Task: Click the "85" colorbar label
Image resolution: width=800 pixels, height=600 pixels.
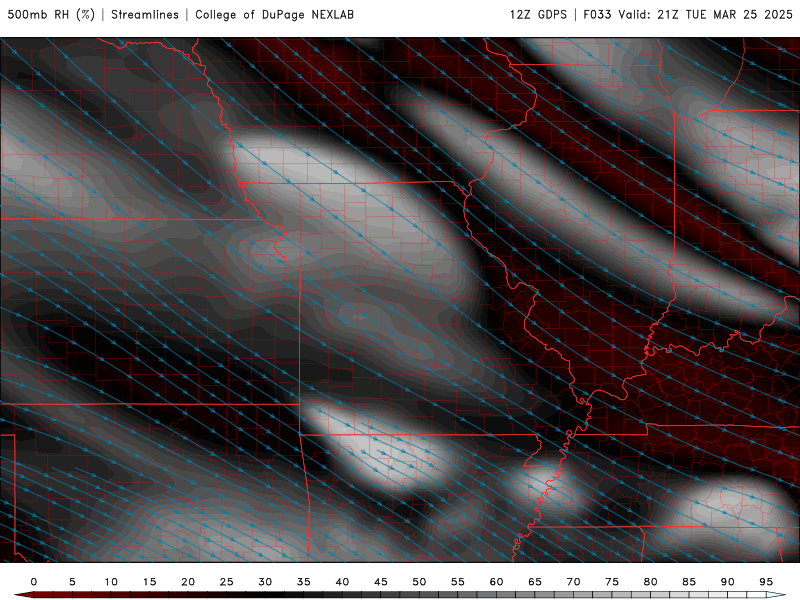Action: [x=689, y=582]
